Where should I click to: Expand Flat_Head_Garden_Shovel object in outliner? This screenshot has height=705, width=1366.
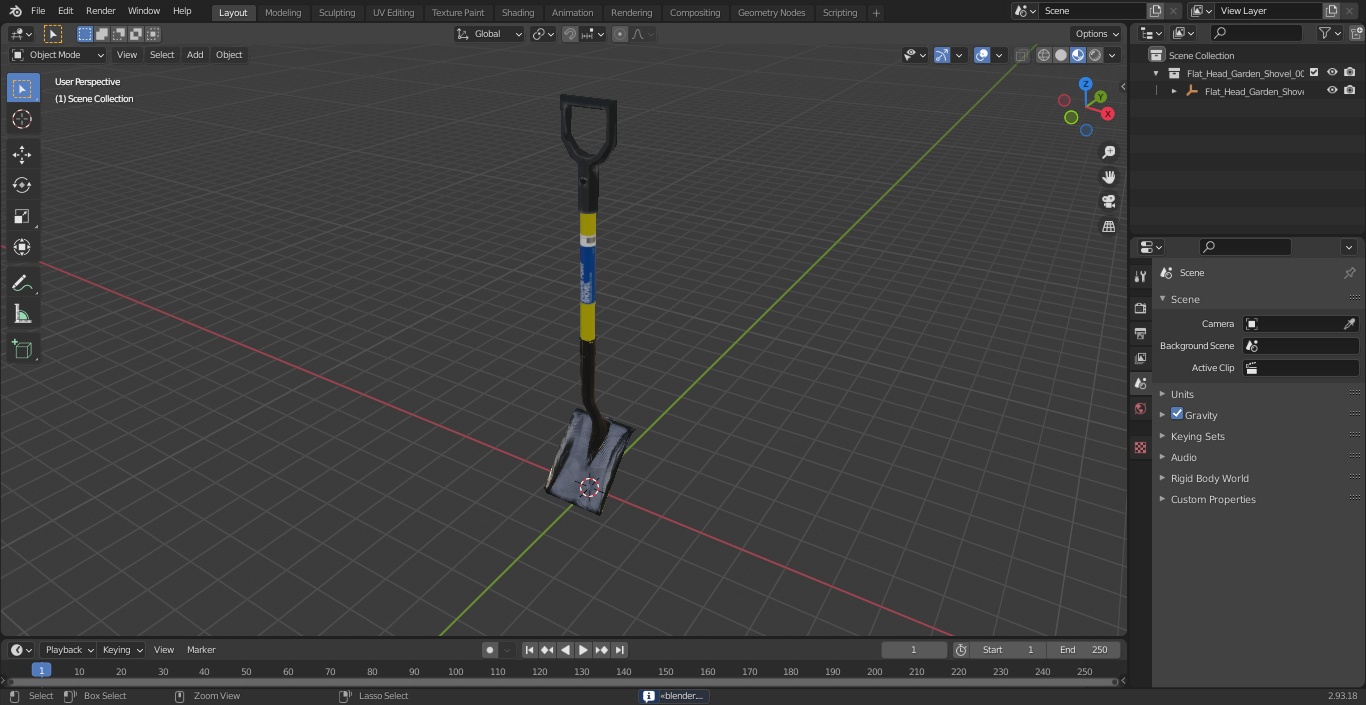(x=1174, y=91)
